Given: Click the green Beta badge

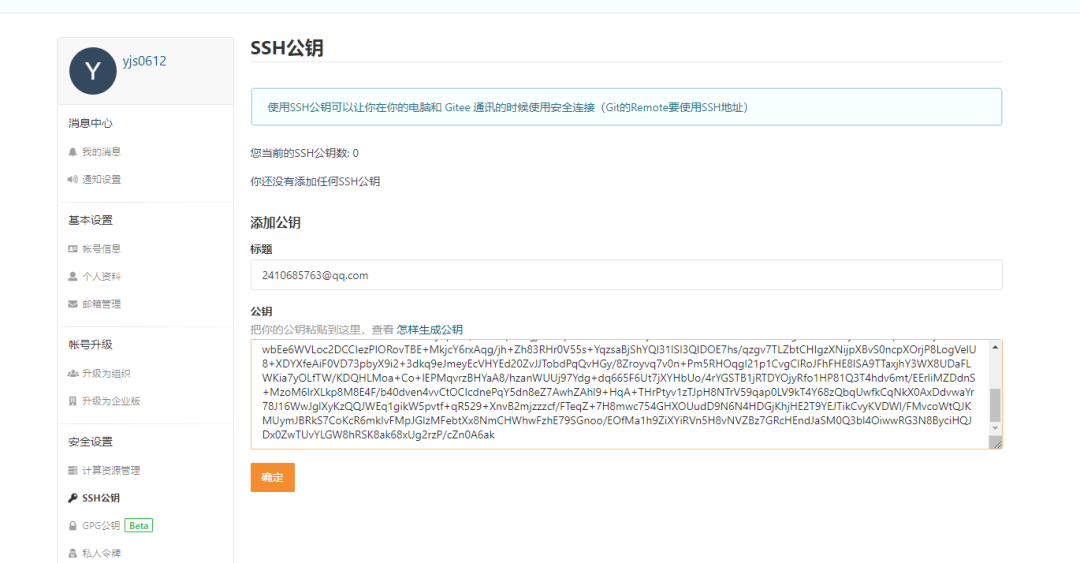Looking at the screenshot, I should pos(138,526).
